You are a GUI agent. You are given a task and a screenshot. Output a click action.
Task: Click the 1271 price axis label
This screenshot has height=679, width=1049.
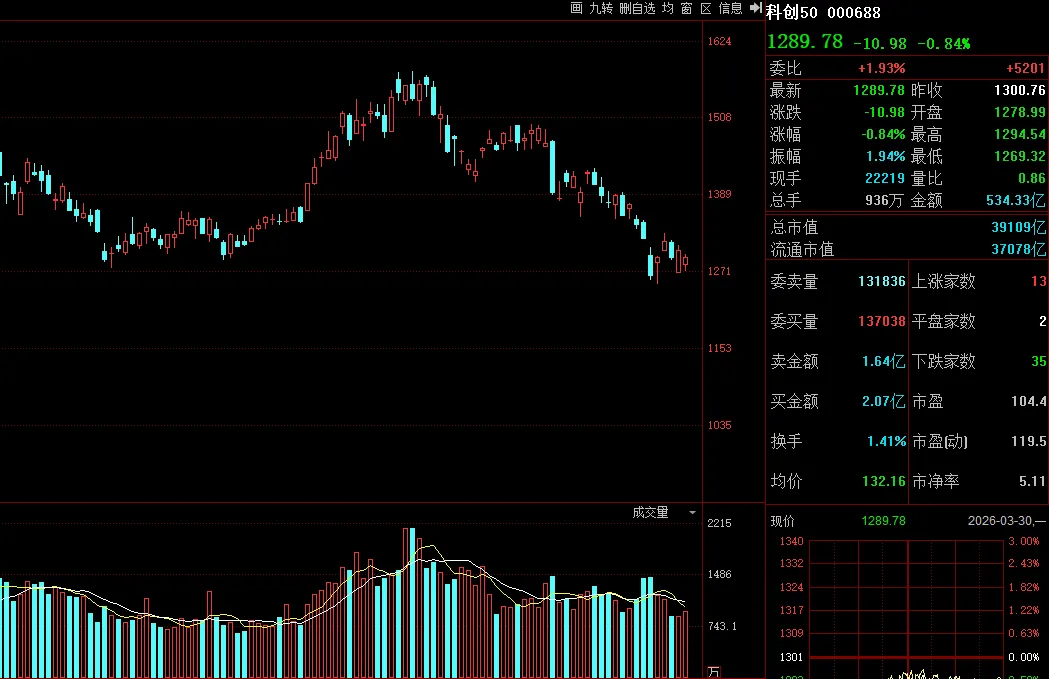(x=719, y=272)
